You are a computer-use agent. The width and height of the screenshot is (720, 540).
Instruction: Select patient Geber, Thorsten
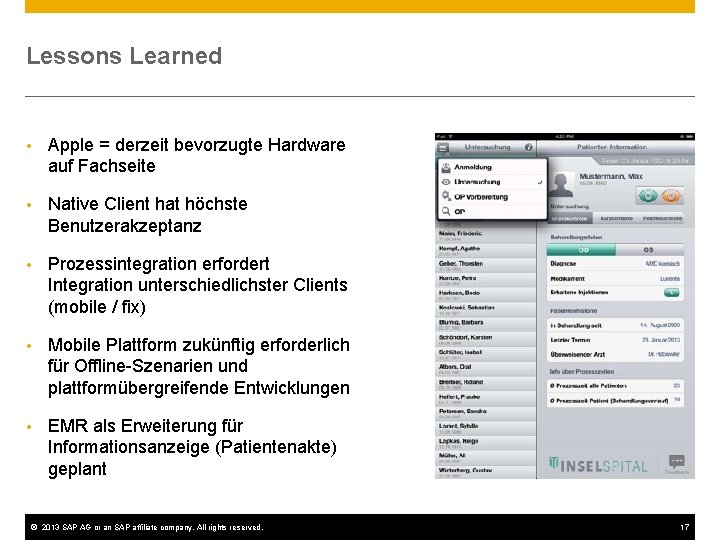pos(485,265)
